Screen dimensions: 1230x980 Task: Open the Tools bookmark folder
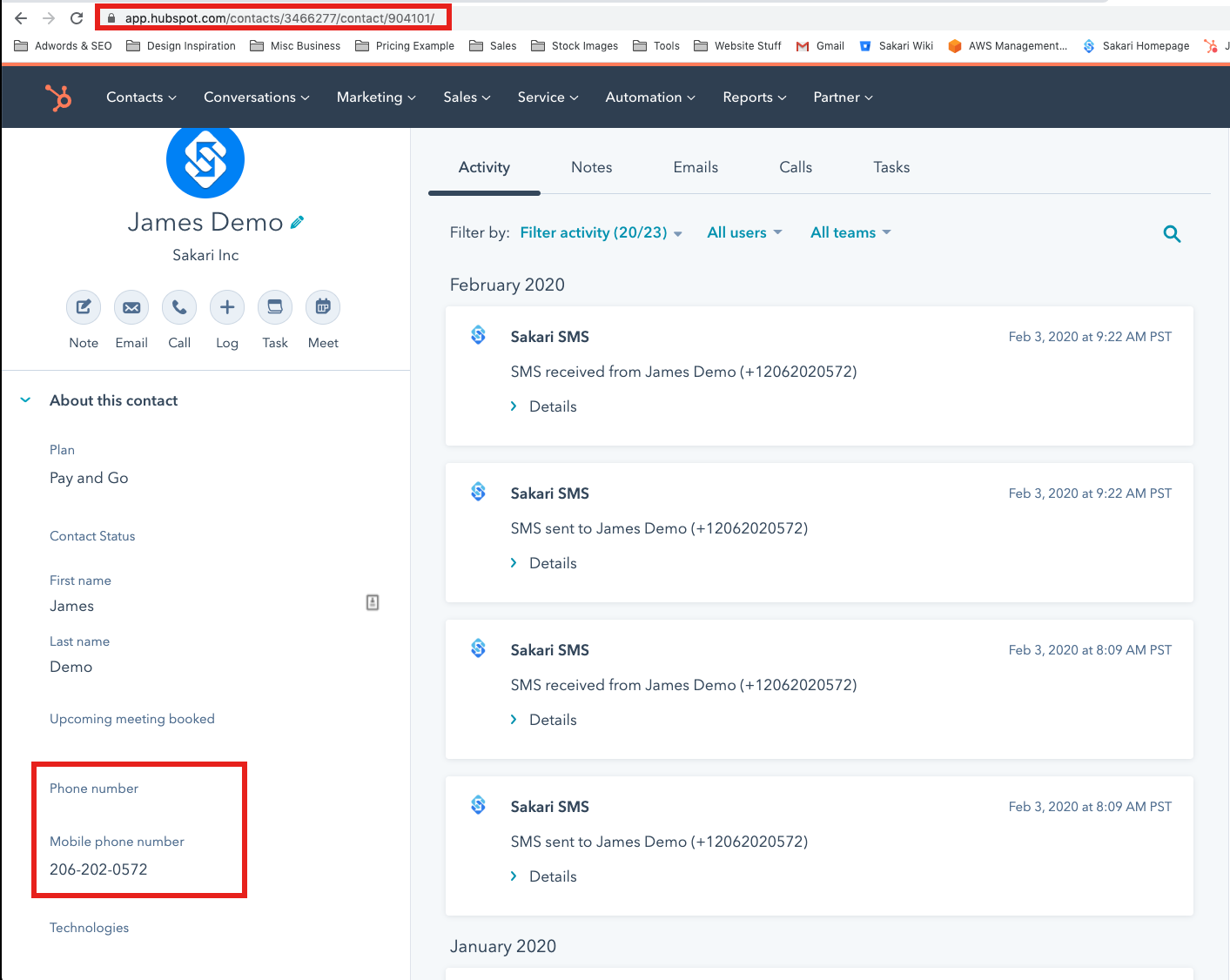[656, 46]
